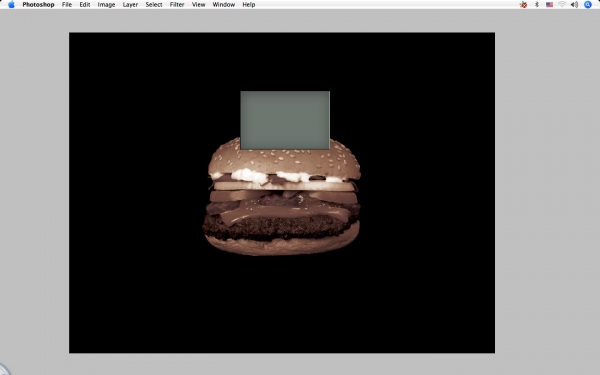600x375 pixels.
Task: Open the Photoshop application menu
Action: pyautogui.click(x=38, y=5)
